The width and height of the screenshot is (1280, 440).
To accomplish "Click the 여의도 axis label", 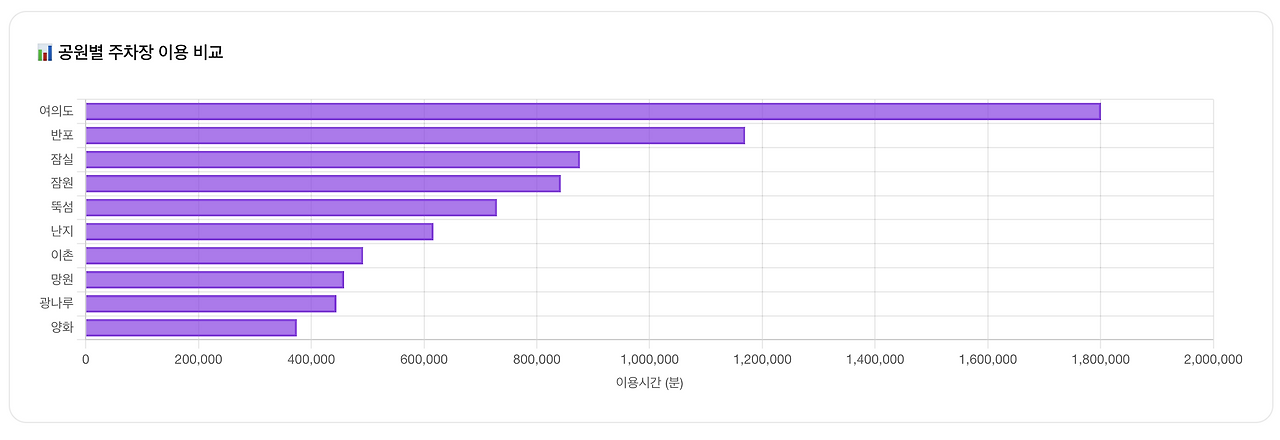I will coord(56,111).
